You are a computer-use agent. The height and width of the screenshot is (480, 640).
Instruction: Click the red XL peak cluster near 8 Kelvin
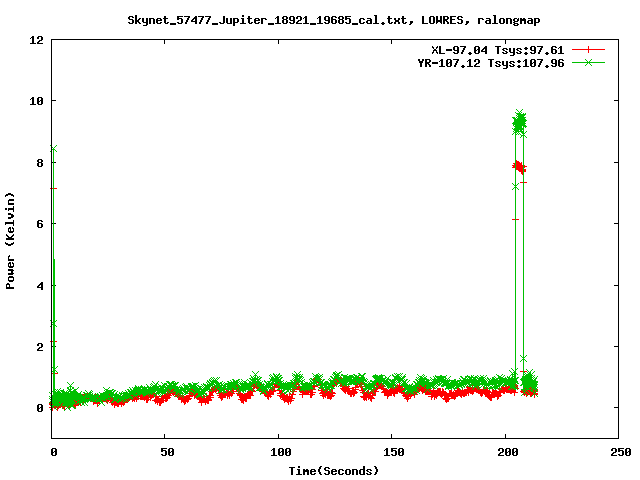[x=519, y=167]
